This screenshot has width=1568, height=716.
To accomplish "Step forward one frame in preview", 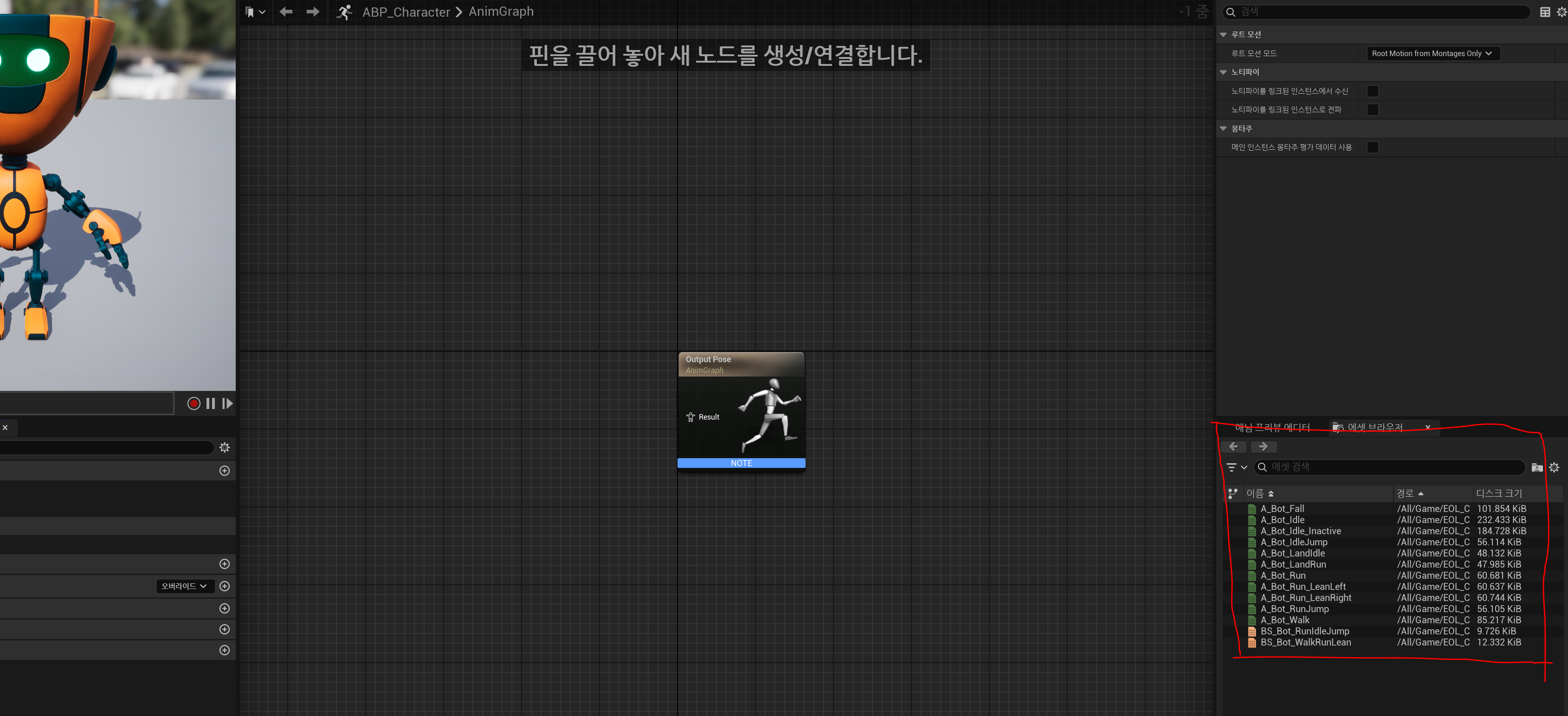I will [x=228, y=403].
